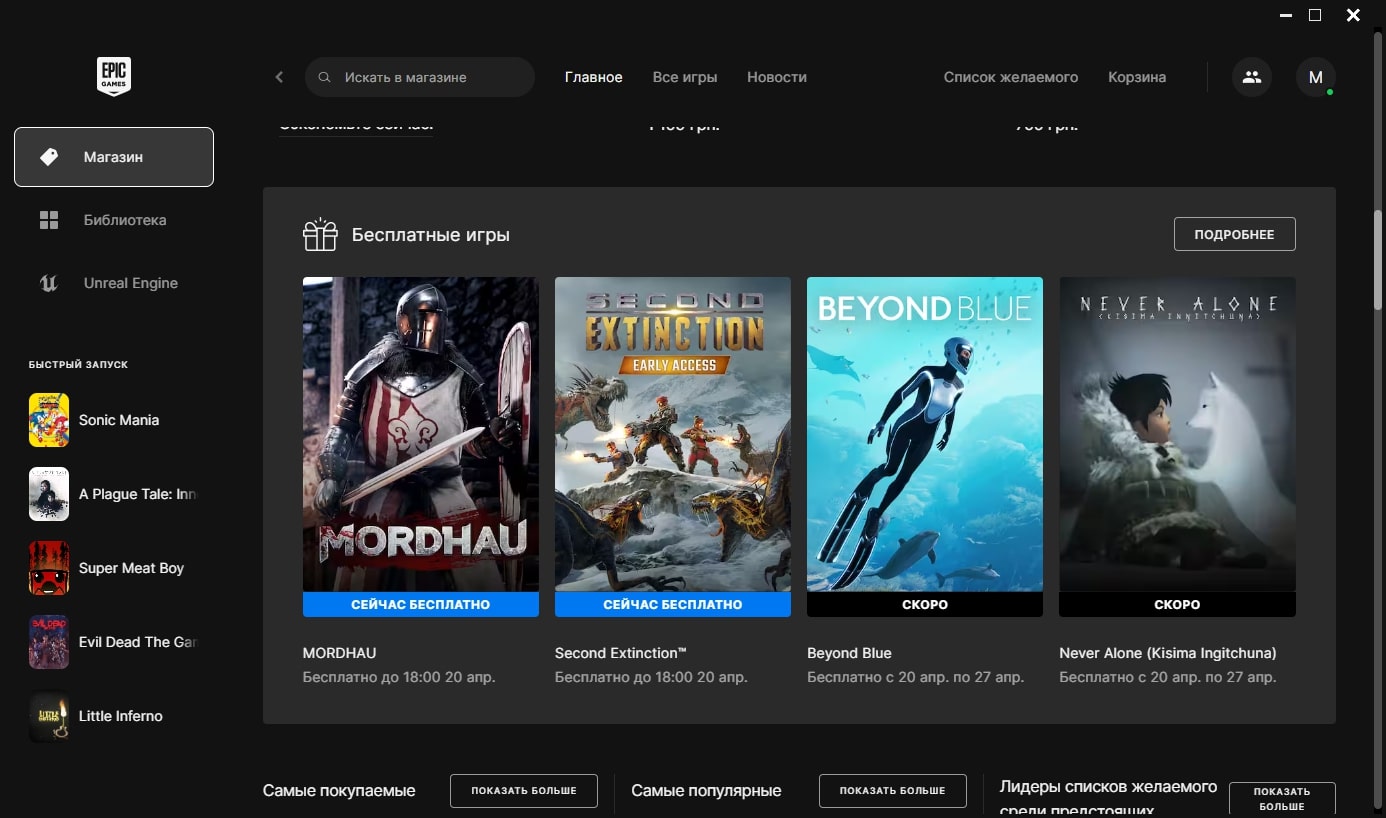
Task: Open the profile avatar M menu
Action: pyautogui.click(x=1316, y=77)
